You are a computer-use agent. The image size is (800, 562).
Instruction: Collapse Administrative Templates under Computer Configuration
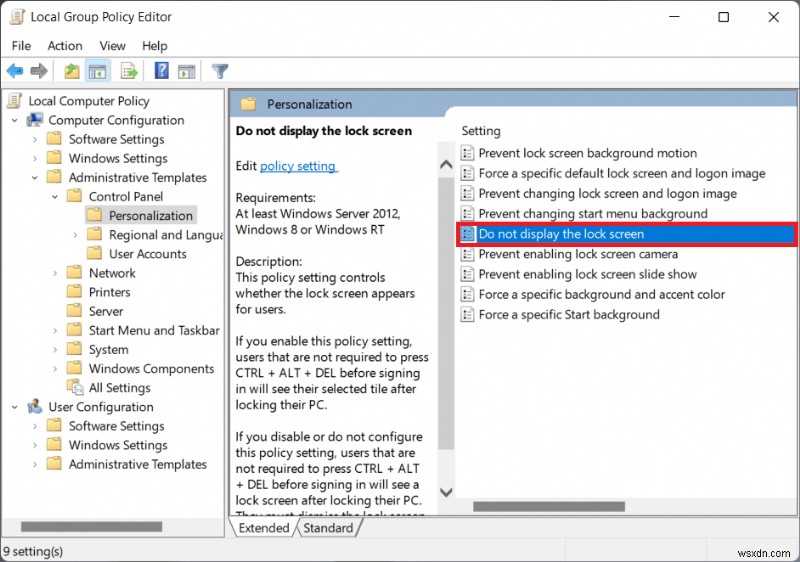tap(35, 177)
